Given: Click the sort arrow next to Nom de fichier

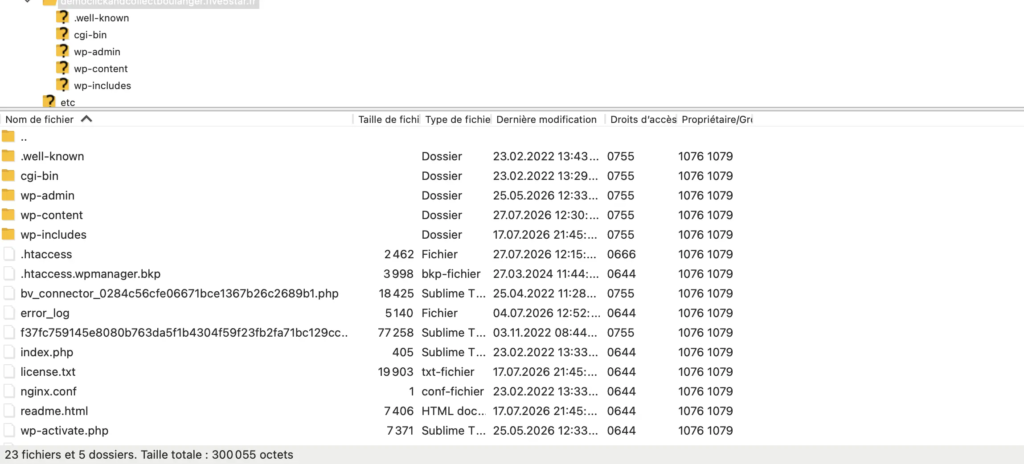Looking at the screenshot, I should tap(86, 120).
